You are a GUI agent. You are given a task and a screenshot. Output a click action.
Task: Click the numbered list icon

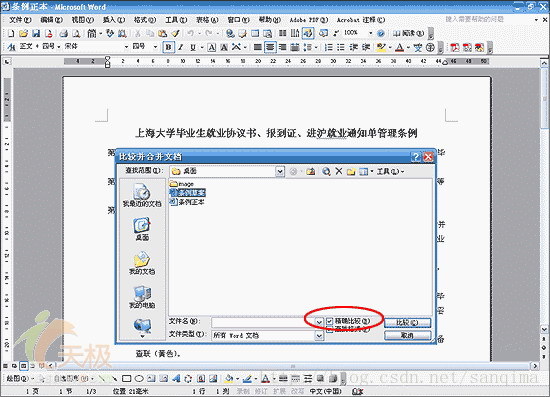[328, 47]
